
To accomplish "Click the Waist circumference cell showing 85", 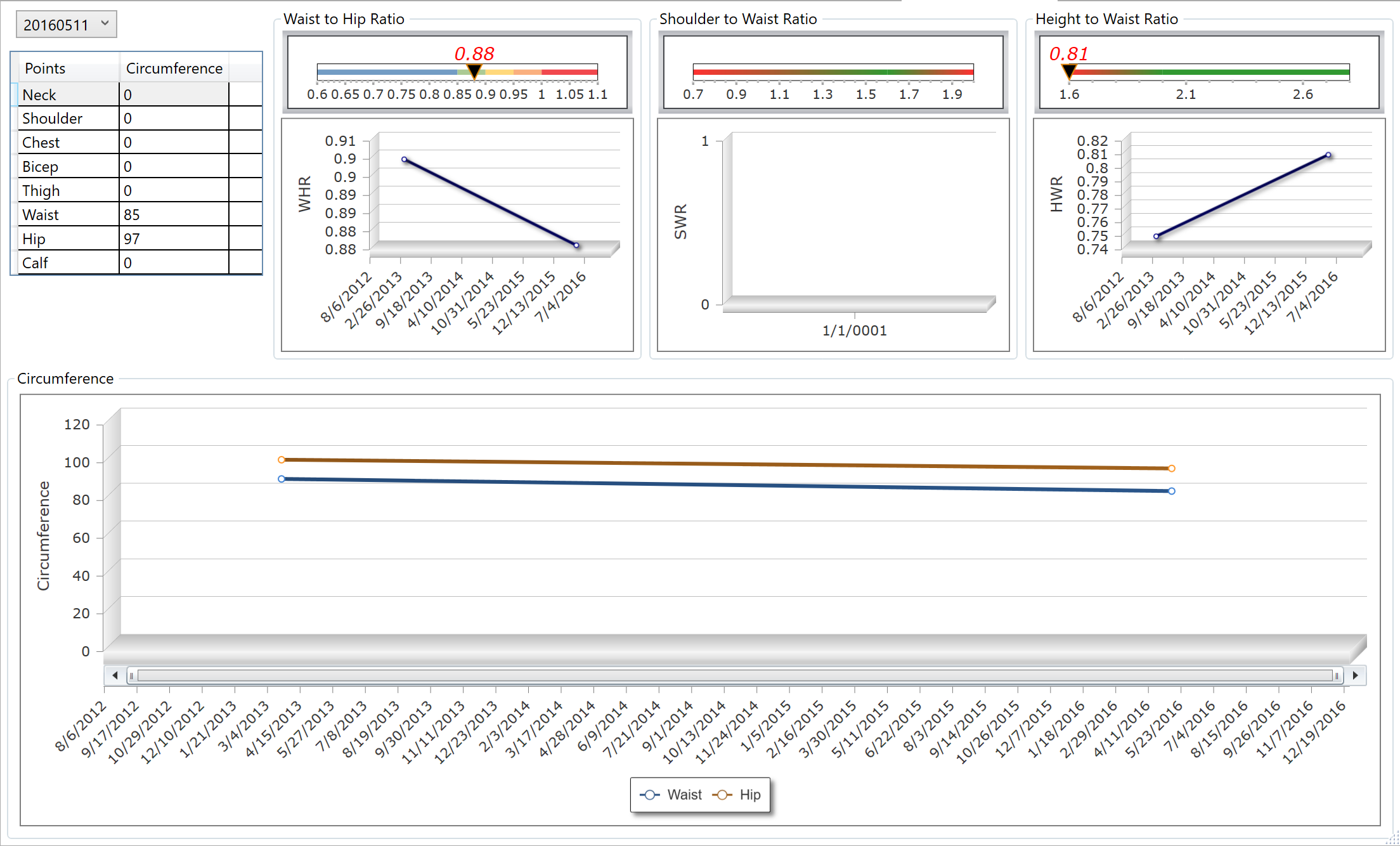I will pos(173,214).
